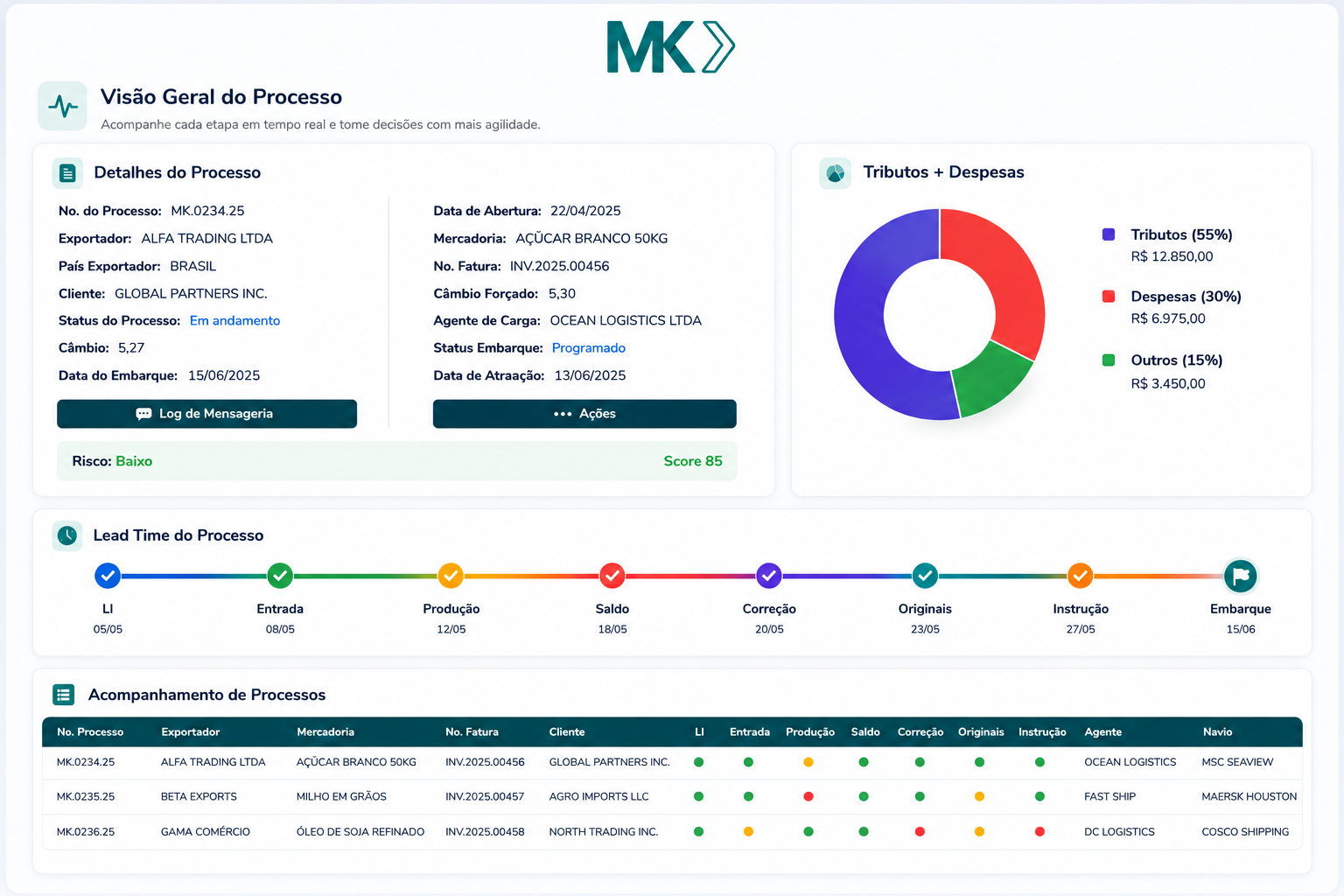Click the COSCO SHIPPING ship cell
Image resolution: width=1344 pixels, height=896 pixels.
[1245, 831]
